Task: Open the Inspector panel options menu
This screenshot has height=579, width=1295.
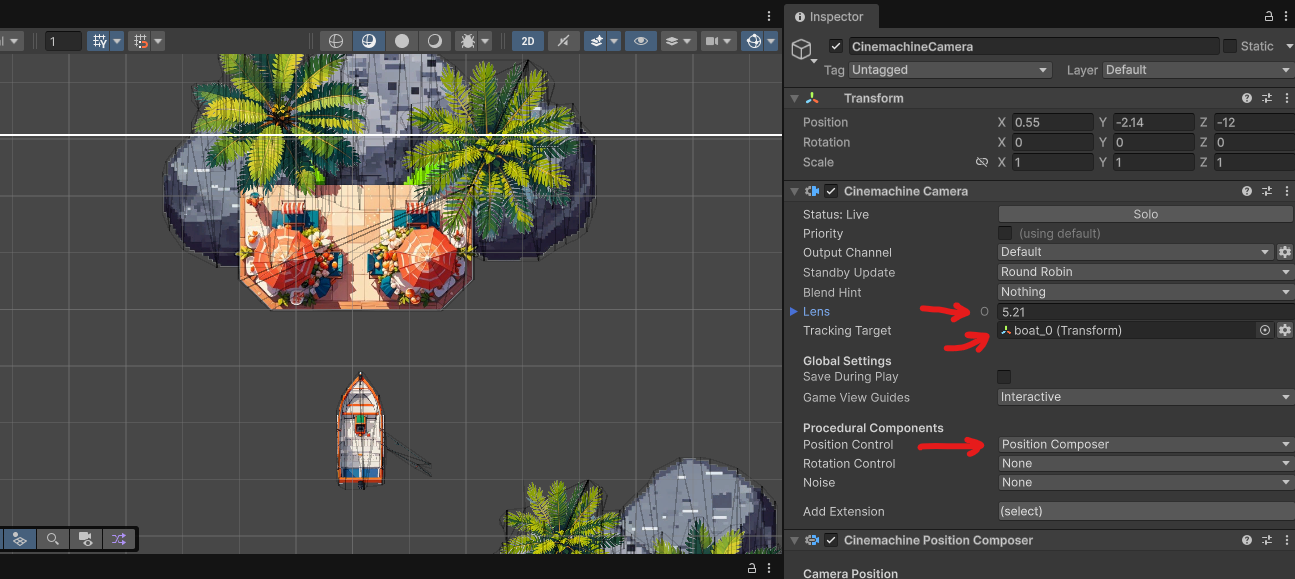Action: click(1288, 16)
